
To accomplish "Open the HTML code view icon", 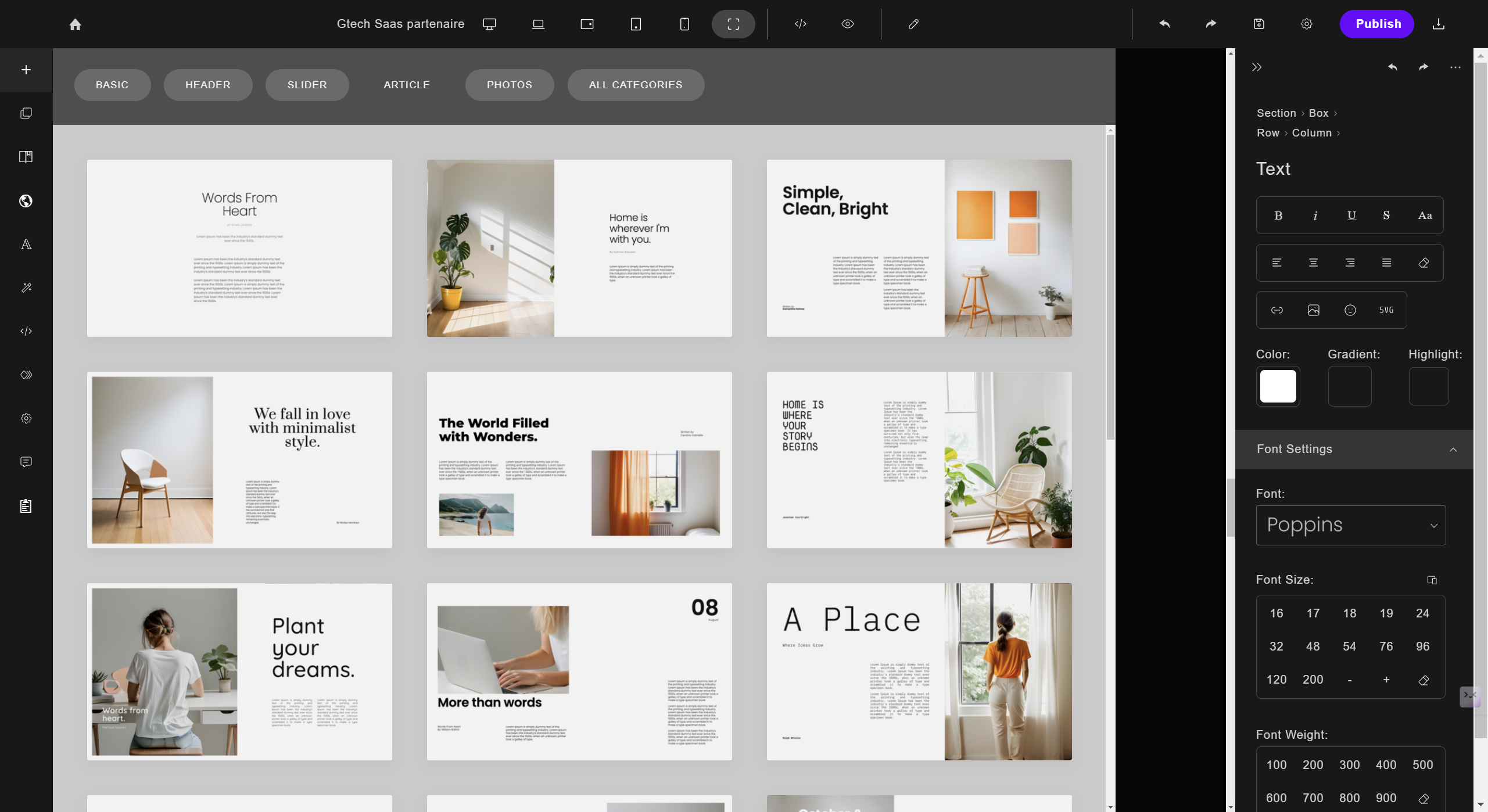I will (800, 24).
